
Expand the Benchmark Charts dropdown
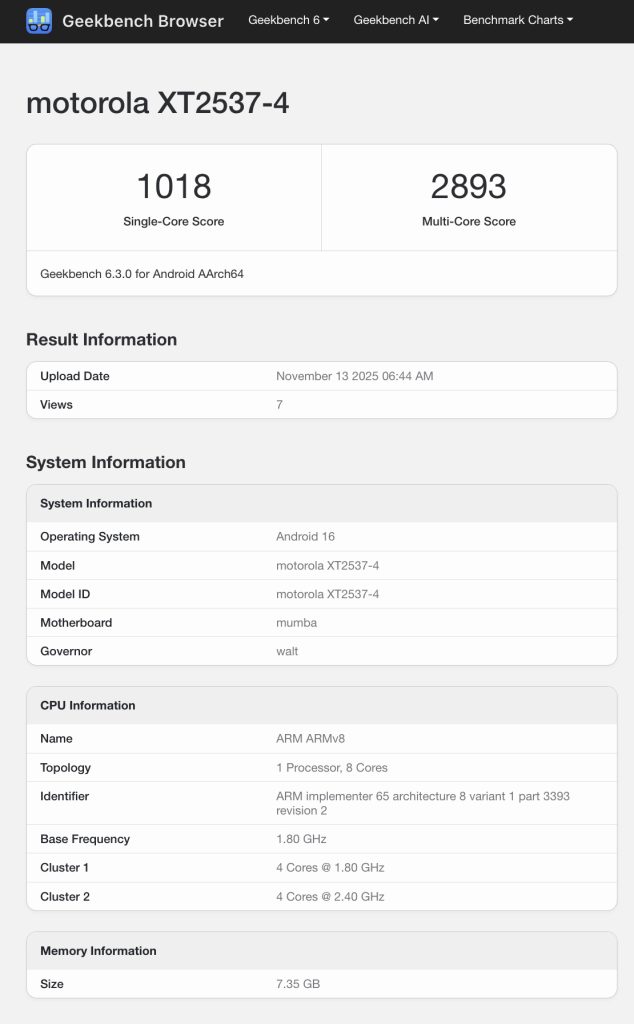tap(517, 19)
